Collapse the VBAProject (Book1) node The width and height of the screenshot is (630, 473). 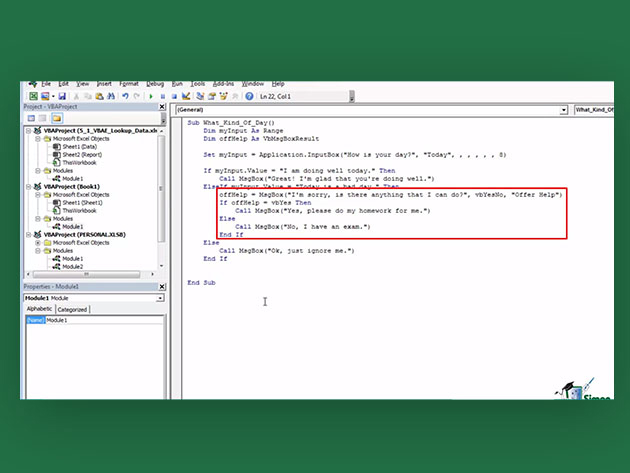[29, 186]
